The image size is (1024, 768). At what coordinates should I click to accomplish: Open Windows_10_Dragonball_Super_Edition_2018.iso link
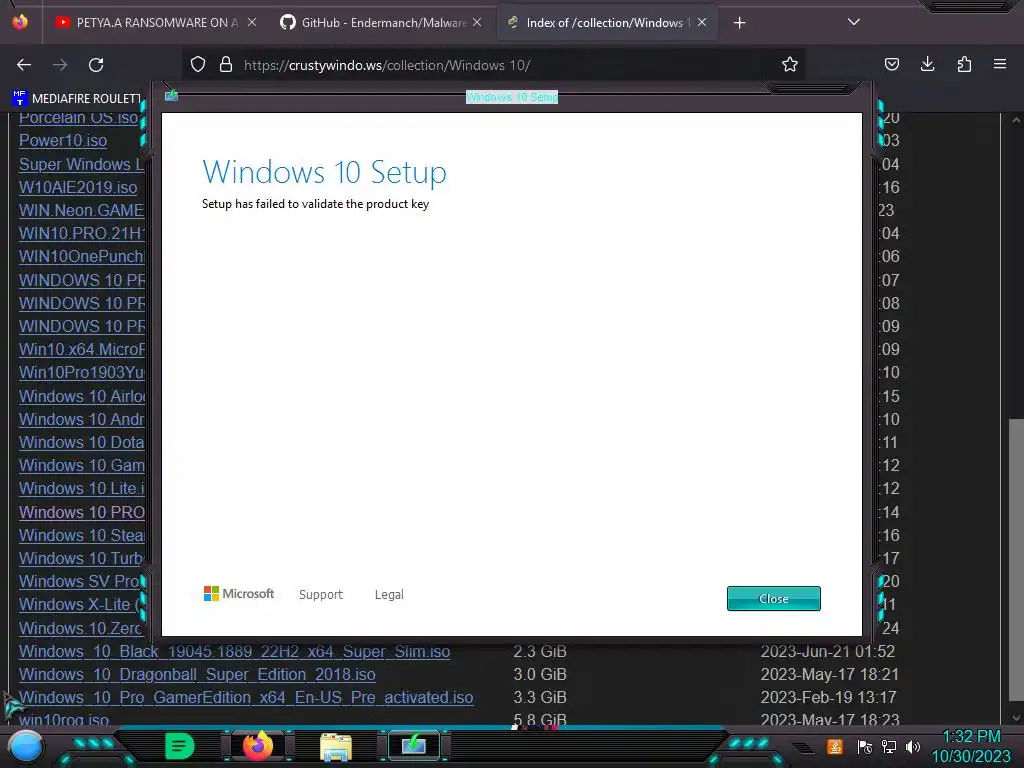(197, 674)
